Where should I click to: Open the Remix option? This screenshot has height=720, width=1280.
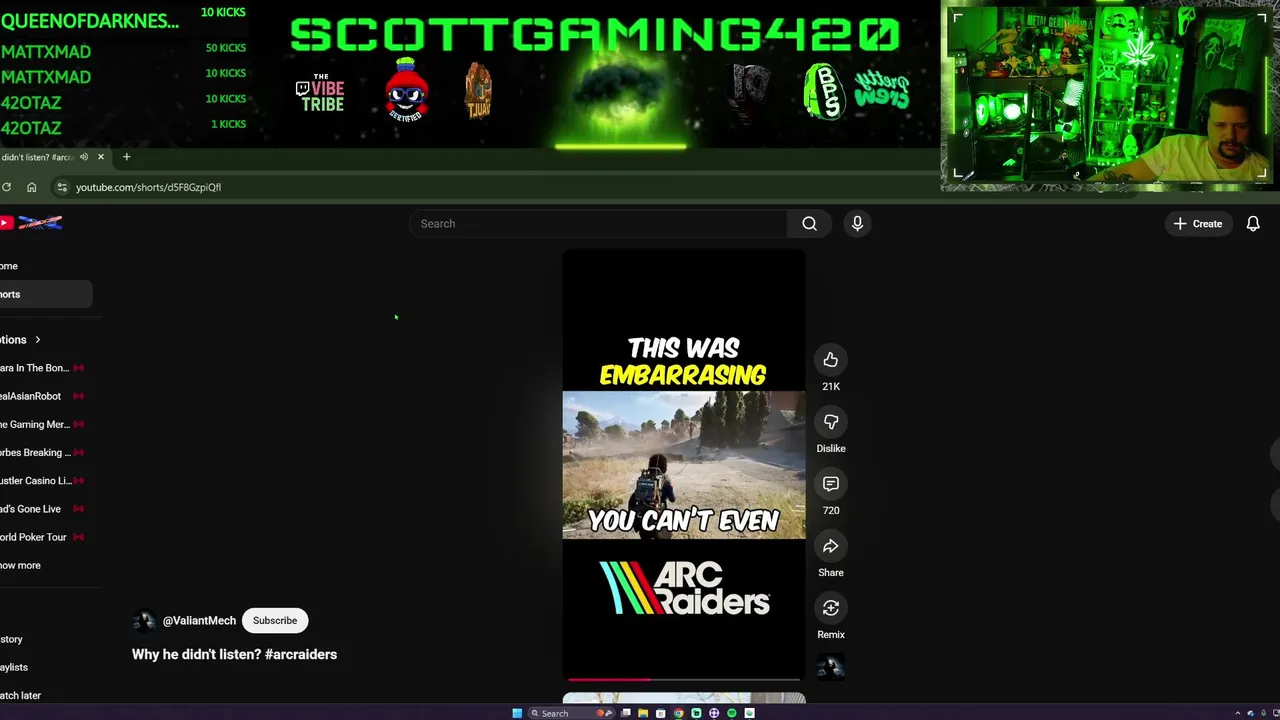click(830, 608)
